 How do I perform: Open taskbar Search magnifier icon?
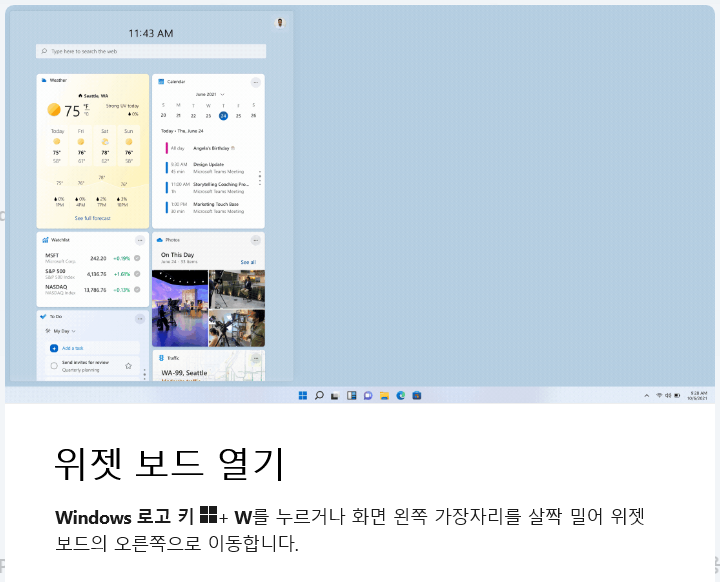coord(319,396)
